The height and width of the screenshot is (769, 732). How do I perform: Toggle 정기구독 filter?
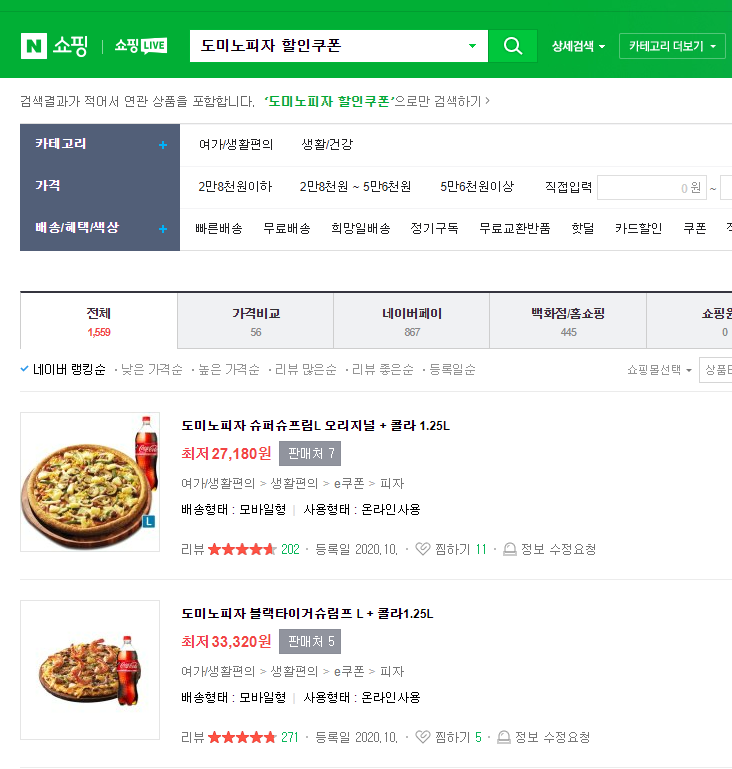pyautogui.click(x=434, y=228)
